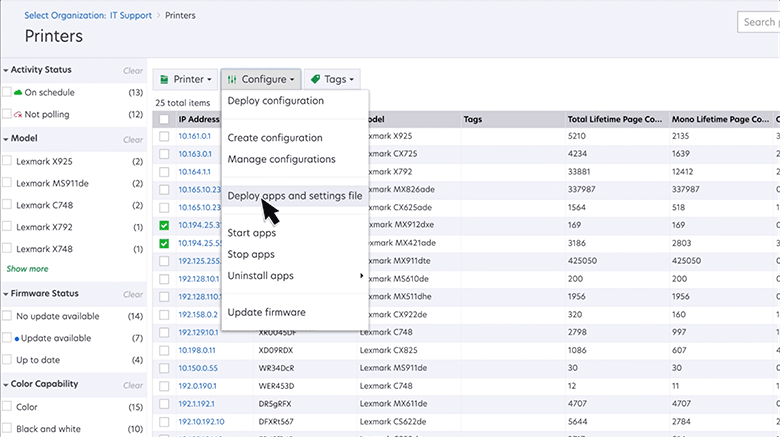
Task: Select Manage configurations menu entry
Action: coord(281,159)
